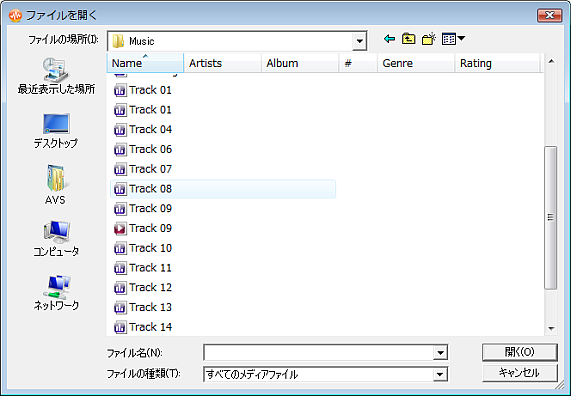Expand the ファイル名 dropdown arrow
This screenshot has width=571, height=396.
point(440,353)
